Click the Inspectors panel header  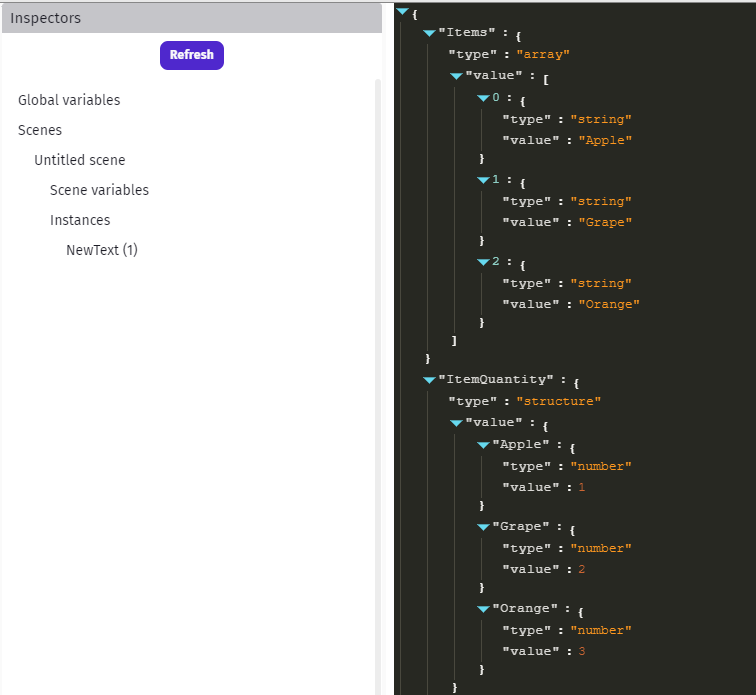pyautogui.click(x=192, y=18)
